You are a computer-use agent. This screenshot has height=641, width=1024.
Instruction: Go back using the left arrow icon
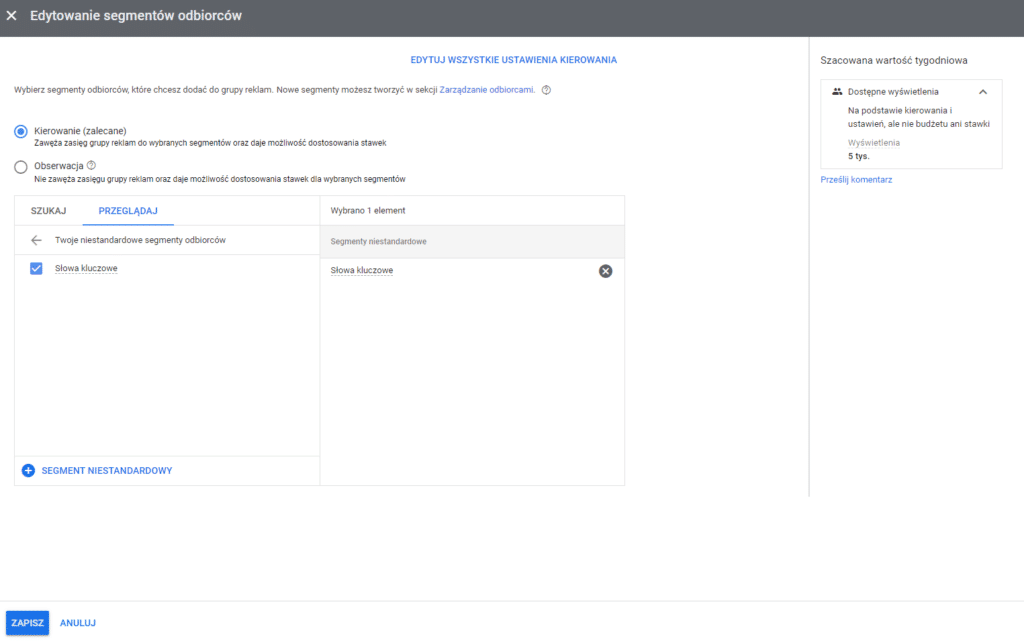pyautogui.click(x=36, y=240)
